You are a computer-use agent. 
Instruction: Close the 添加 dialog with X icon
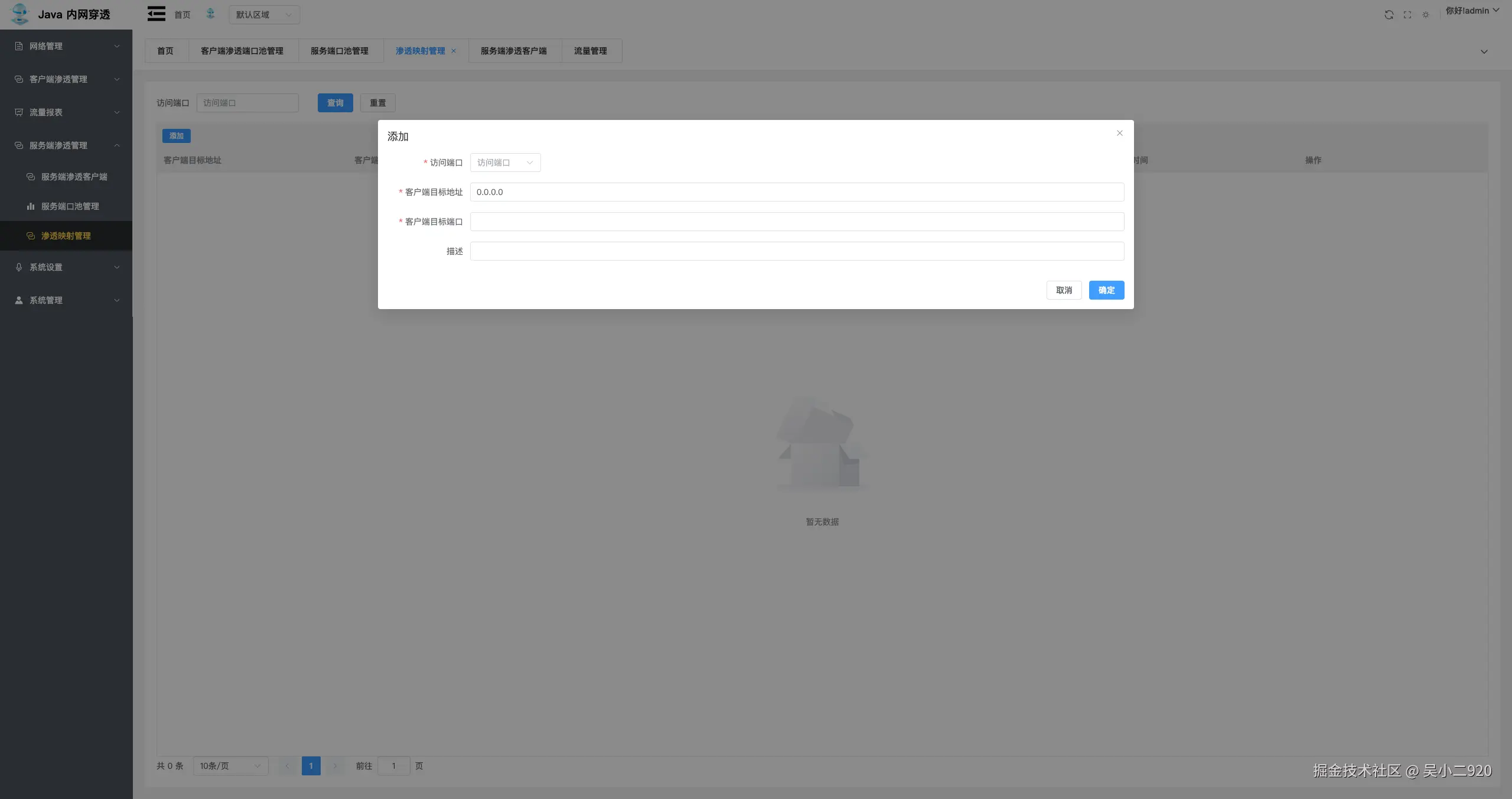click(1119, 133)
